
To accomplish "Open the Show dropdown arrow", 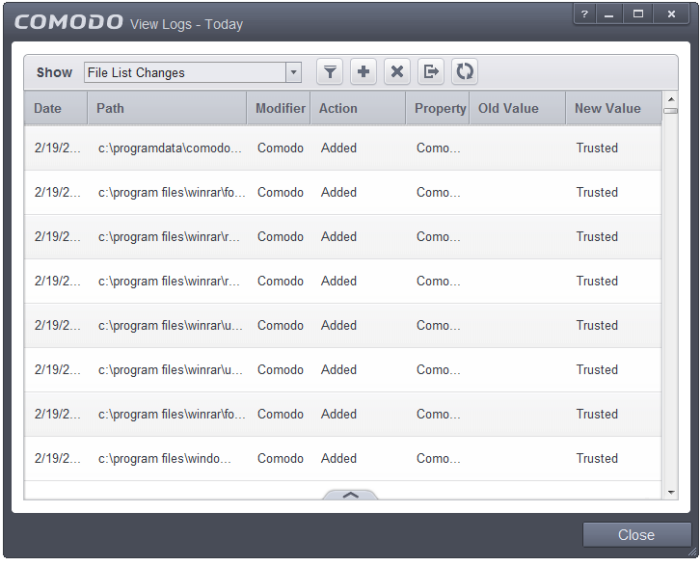I will (293, 72).
